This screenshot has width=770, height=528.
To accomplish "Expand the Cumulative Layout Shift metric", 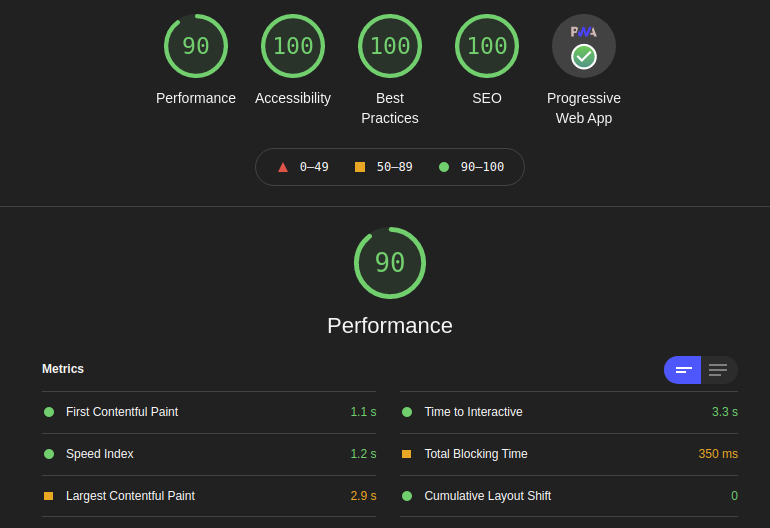I will (x=487, y=496).
